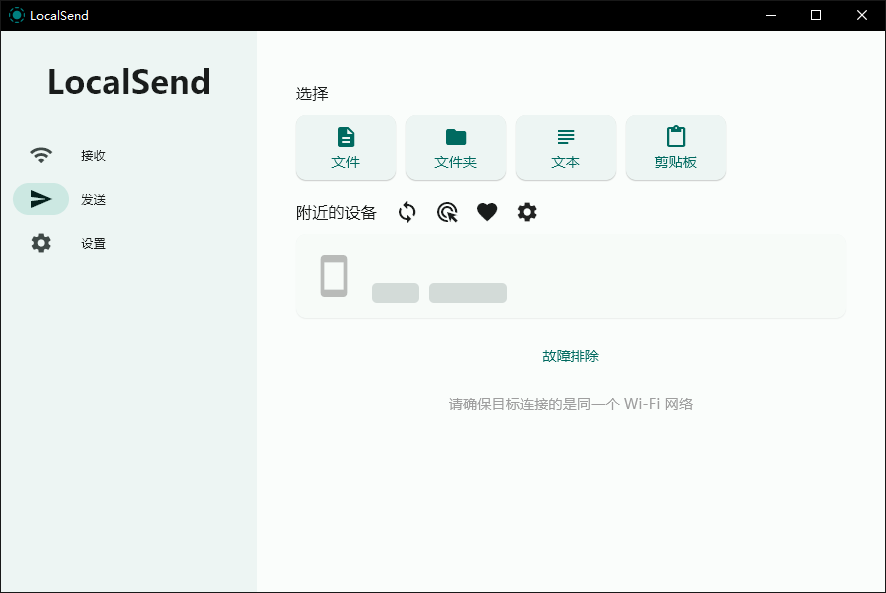
Task: Switch to the 发送 send tab
Action: click(93, 199)
